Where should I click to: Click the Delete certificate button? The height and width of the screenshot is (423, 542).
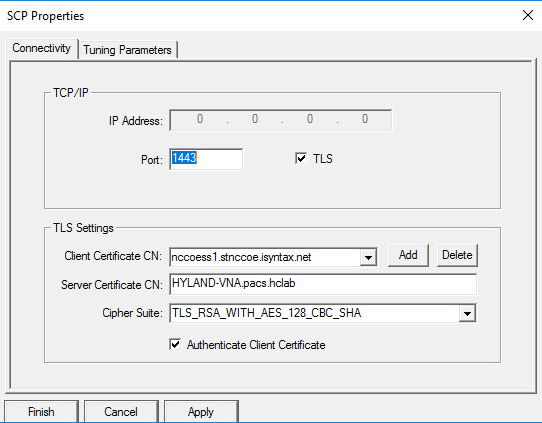(457, 255)
